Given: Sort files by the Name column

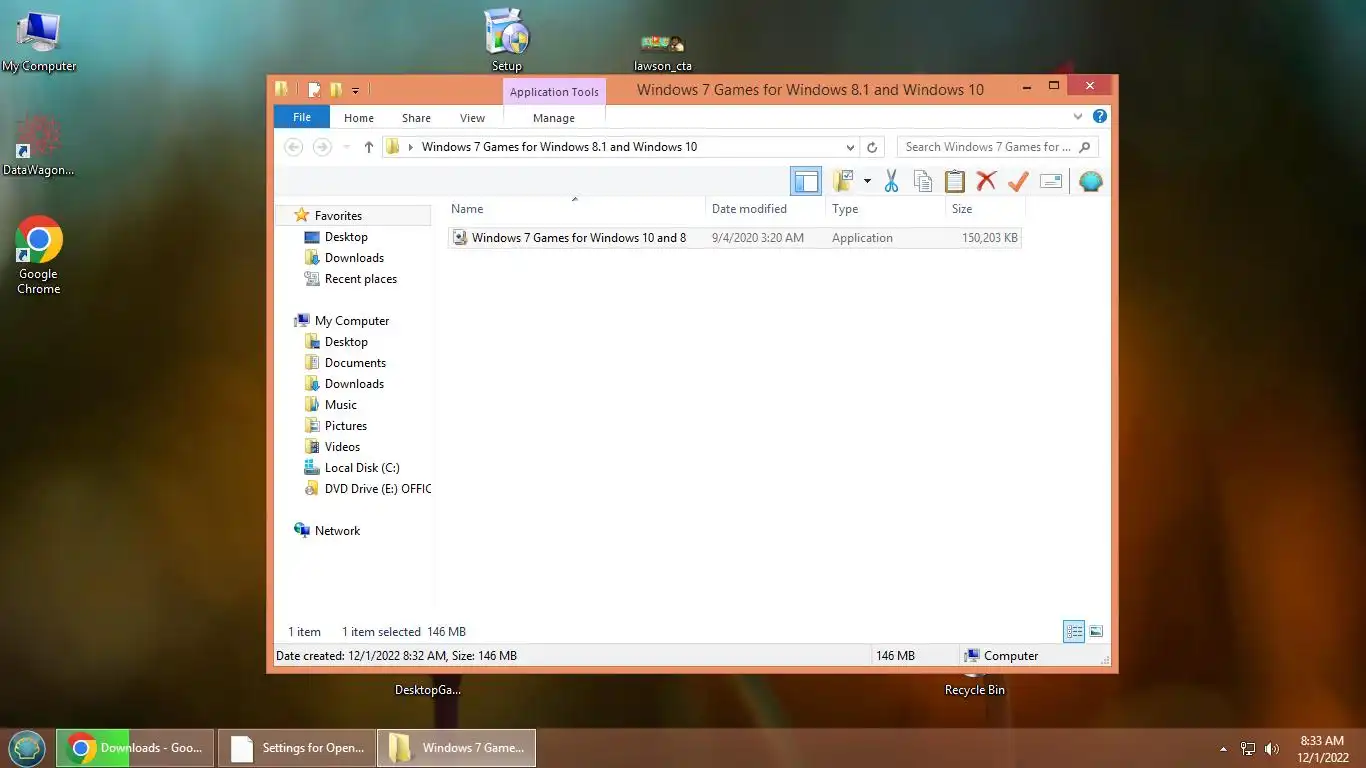Looking at the screenshot, I should [x=576, y=209].
